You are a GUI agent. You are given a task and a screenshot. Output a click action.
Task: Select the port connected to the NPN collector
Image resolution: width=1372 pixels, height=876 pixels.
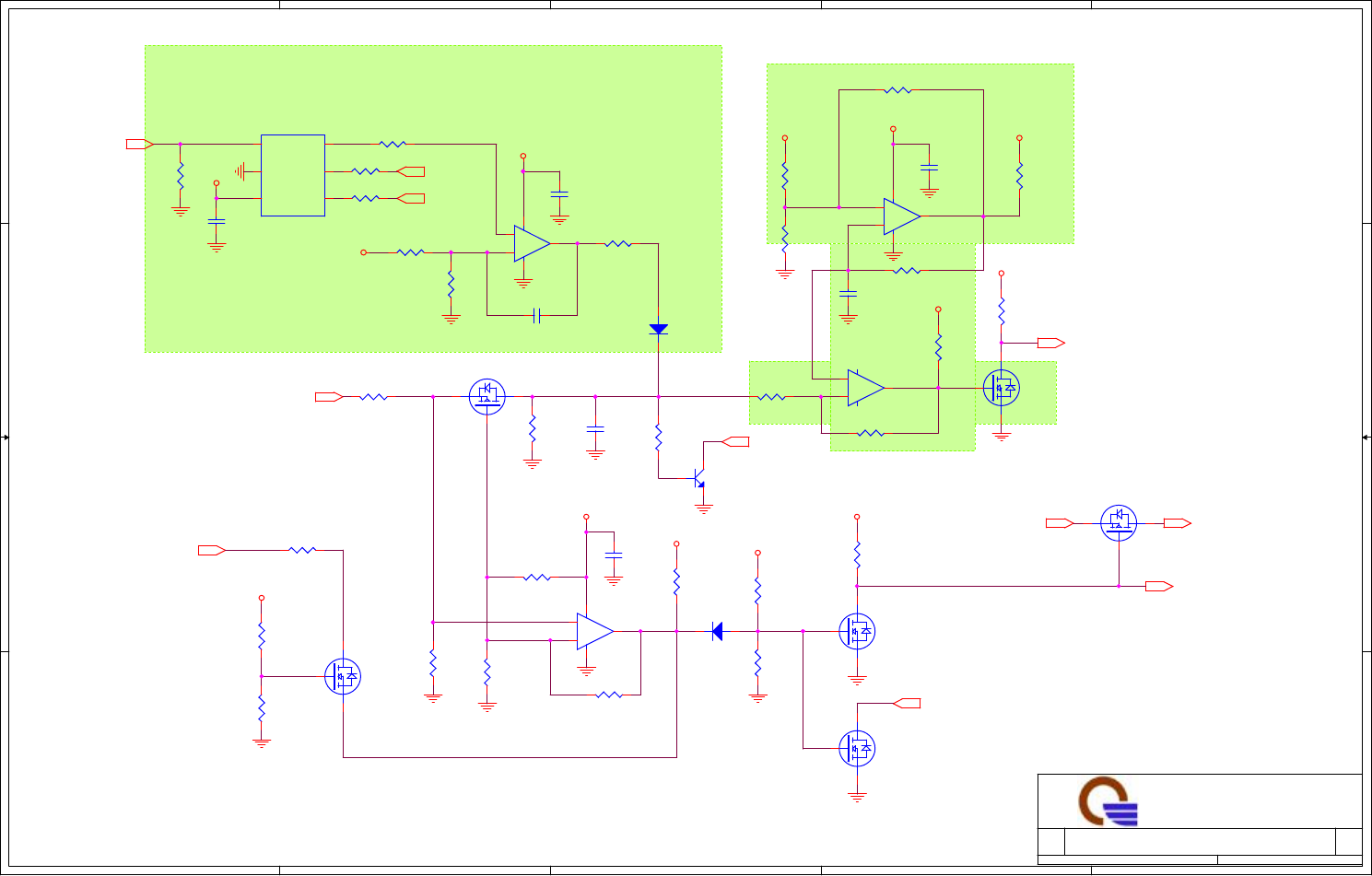pyautogui.click(x=735, y=442)
